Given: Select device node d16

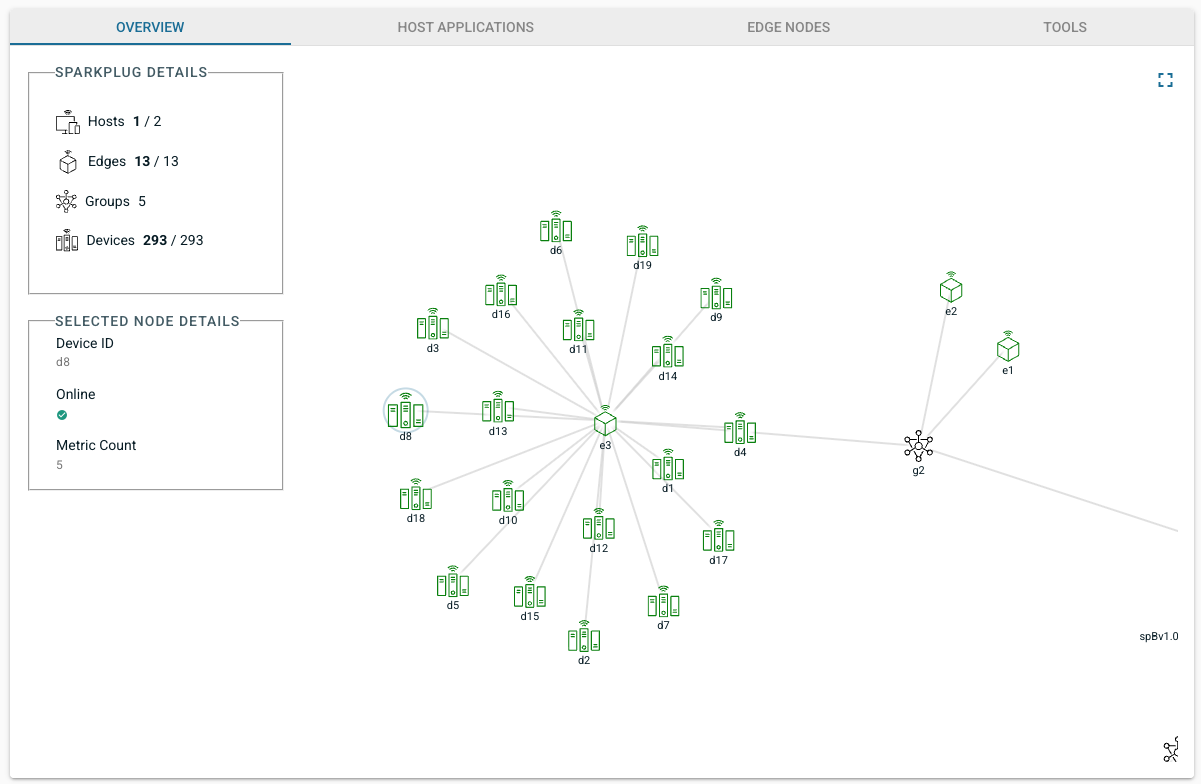Looking at the screenshot, I should 501,291.
